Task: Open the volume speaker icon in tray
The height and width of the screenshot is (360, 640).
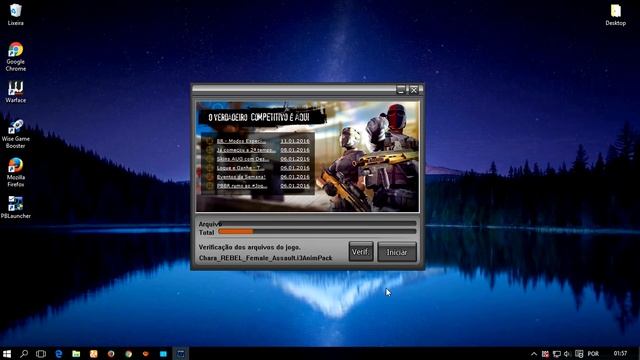Action: pos(567,354)
